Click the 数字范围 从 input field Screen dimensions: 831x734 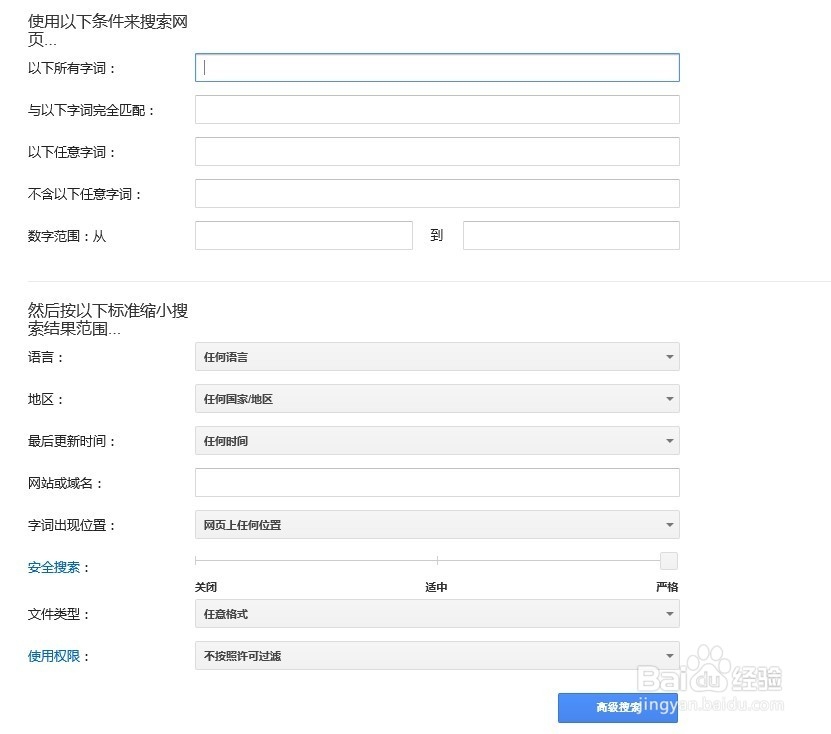click(x=304, y=235)
